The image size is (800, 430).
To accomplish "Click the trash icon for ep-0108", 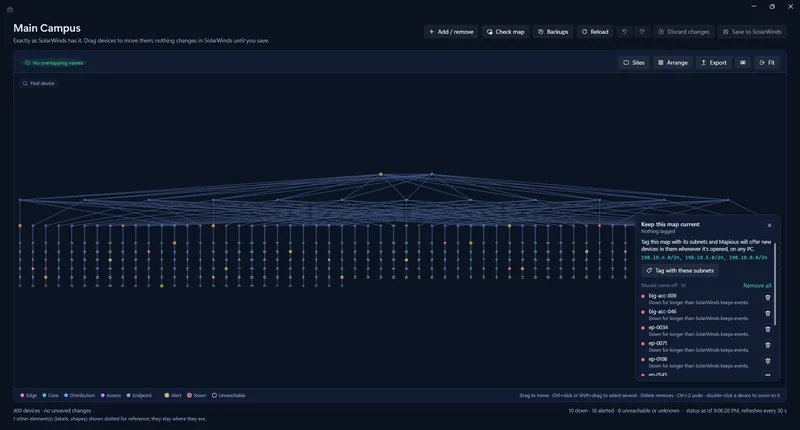I will coord(768,361).
